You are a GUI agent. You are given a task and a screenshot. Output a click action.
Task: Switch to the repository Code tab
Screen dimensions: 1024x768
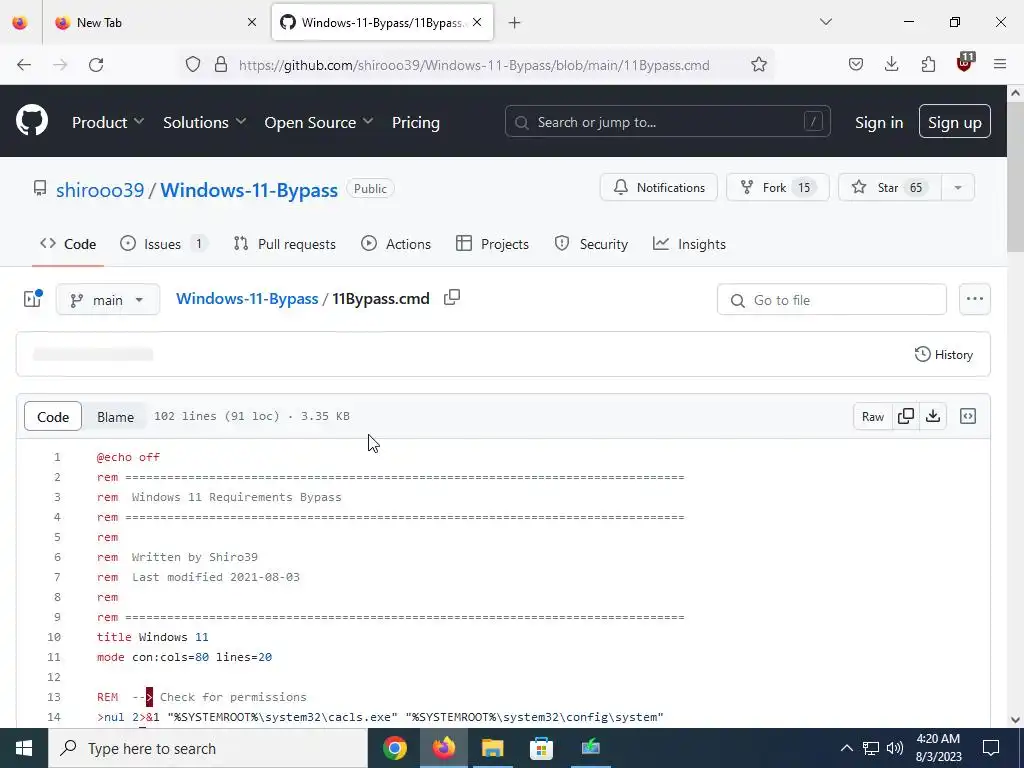(68, 244)
